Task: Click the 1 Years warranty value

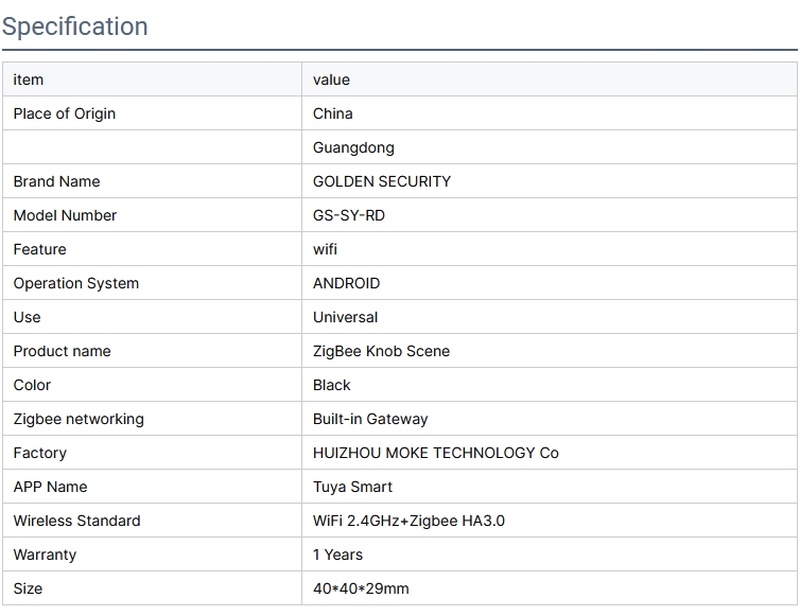Action: 337,555
